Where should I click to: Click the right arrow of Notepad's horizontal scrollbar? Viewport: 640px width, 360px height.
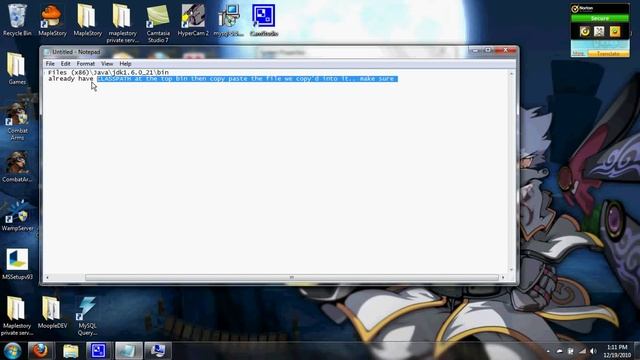pyautogui.click(x=503, y=278)
